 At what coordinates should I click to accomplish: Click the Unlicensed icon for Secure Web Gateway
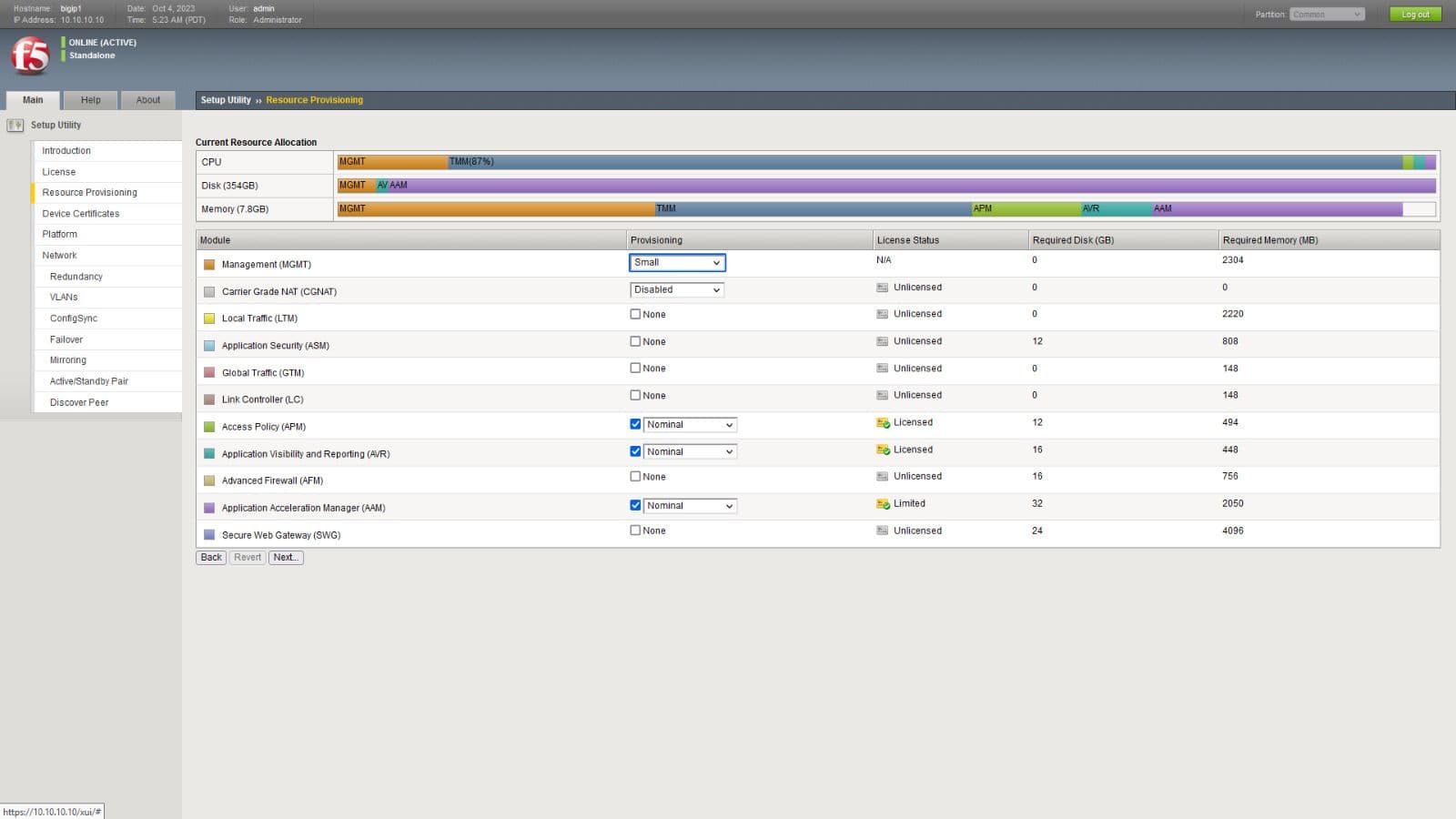tap(881, 531)
